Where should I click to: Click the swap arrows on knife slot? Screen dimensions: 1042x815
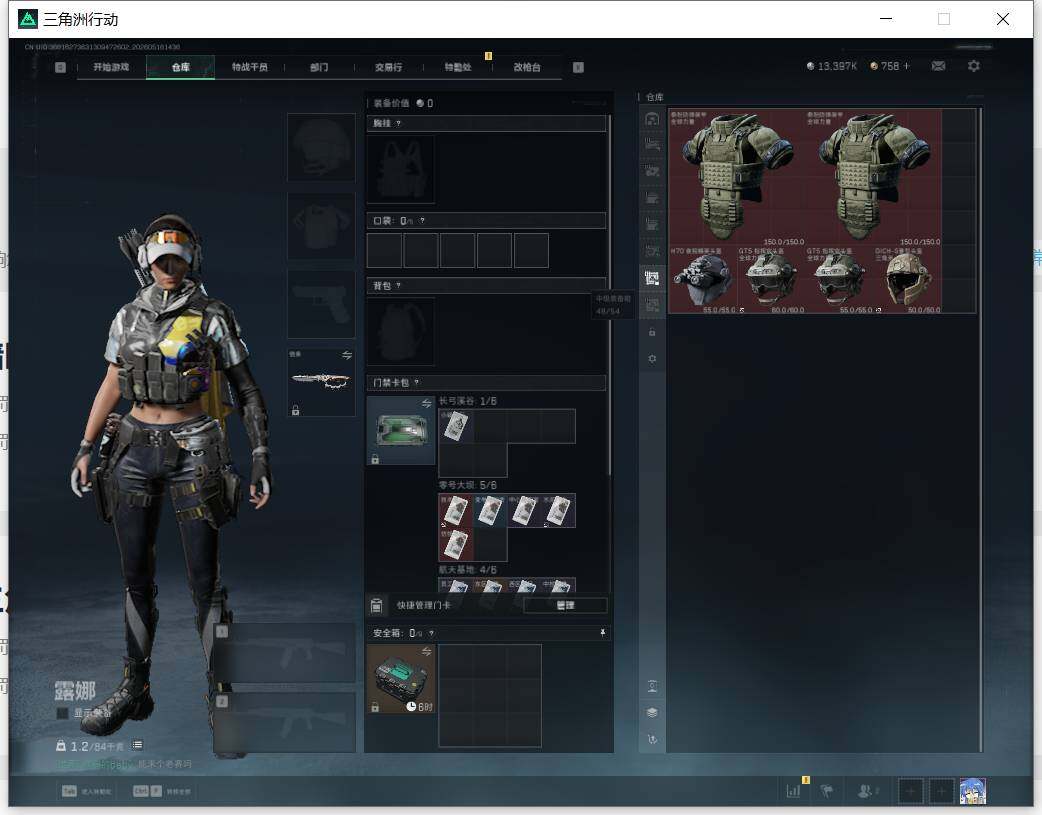click(347, 355)
